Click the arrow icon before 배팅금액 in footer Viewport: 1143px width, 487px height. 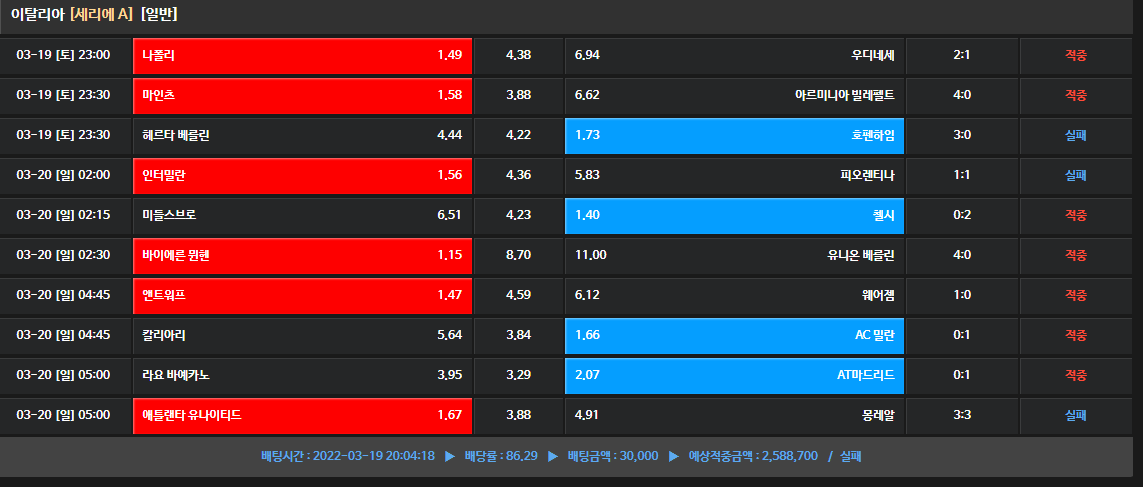pyautogui.click(x=552, y=456)
